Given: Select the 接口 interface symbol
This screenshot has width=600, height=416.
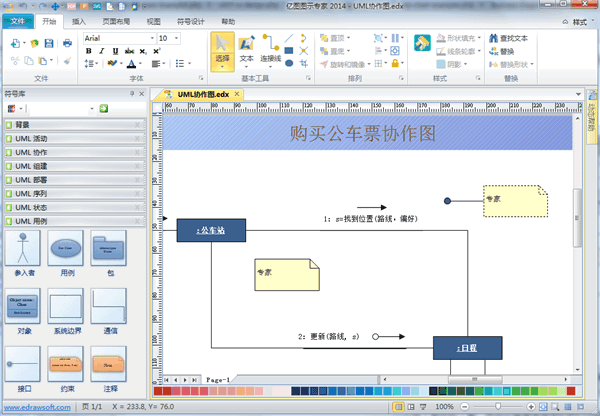Looking at the screenshot, I should point(23,364).
